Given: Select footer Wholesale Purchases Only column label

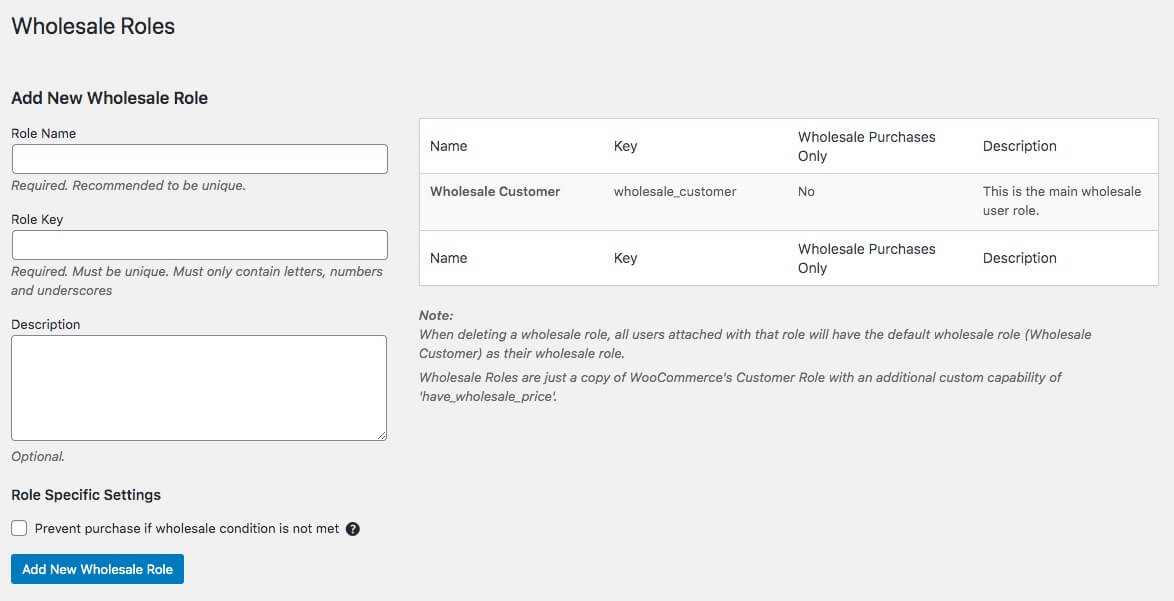Looking at the screenshot, I should tap(866, 258).
